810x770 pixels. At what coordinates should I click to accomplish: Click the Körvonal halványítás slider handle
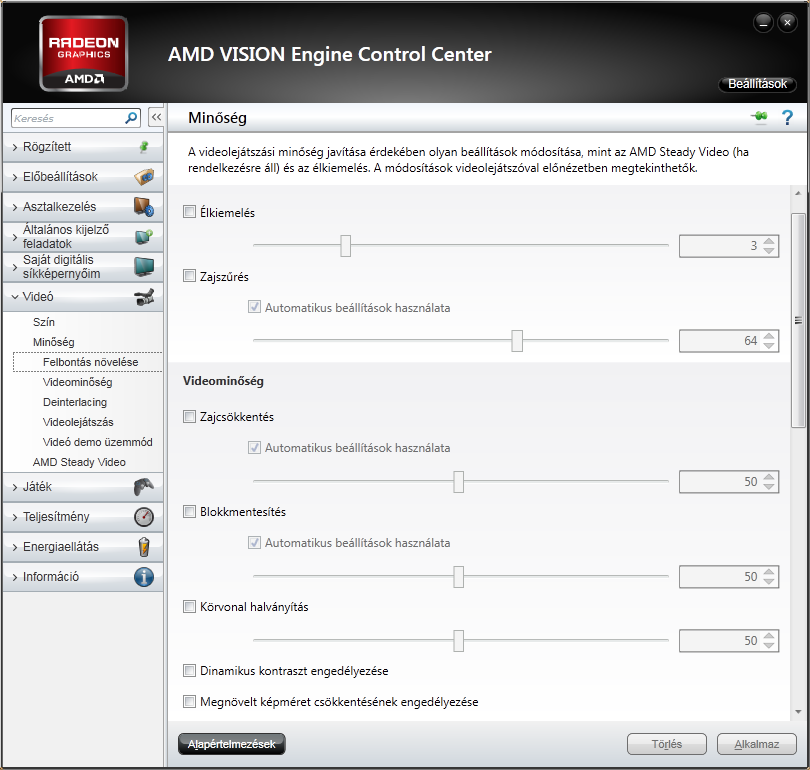[x=458, y=640]
